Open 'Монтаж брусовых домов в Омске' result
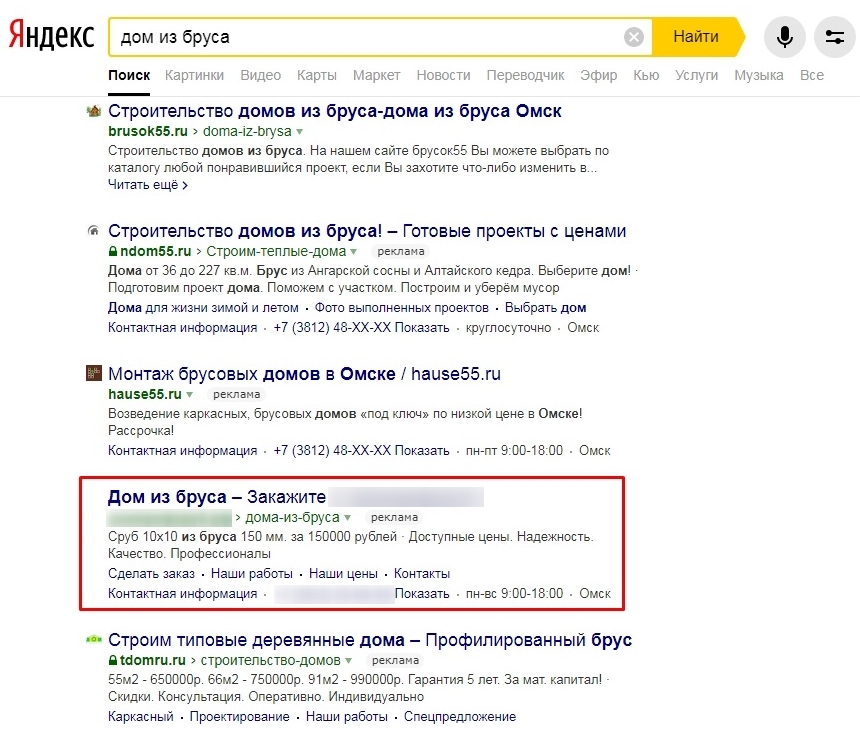860x738 pixels. click(304, 374)
